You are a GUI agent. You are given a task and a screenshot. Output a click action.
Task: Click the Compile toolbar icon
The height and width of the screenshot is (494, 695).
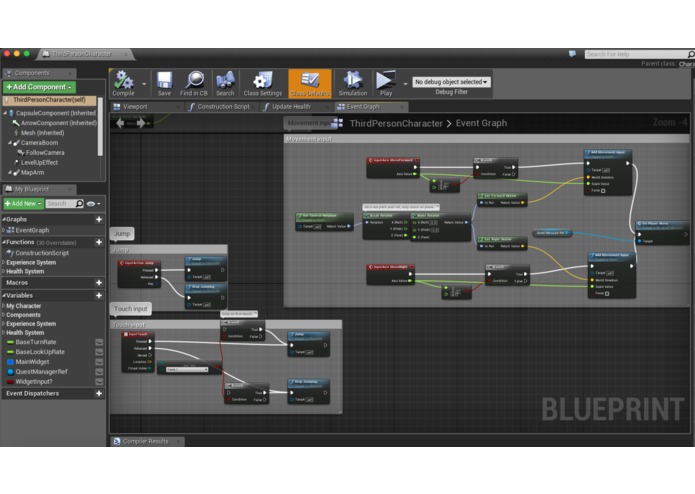(x=123, y=83)
